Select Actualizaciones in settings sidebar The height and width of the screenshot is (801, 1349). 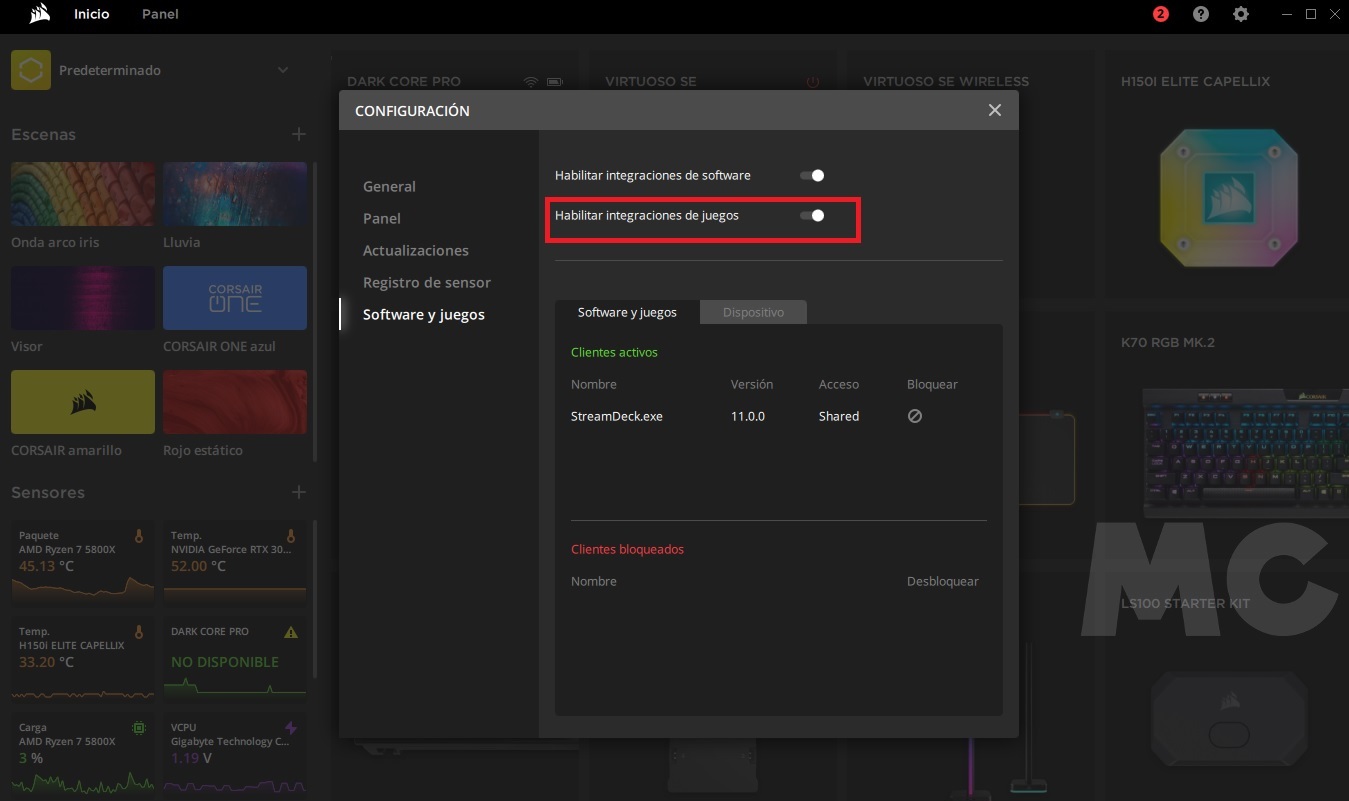tap(415, 250)
